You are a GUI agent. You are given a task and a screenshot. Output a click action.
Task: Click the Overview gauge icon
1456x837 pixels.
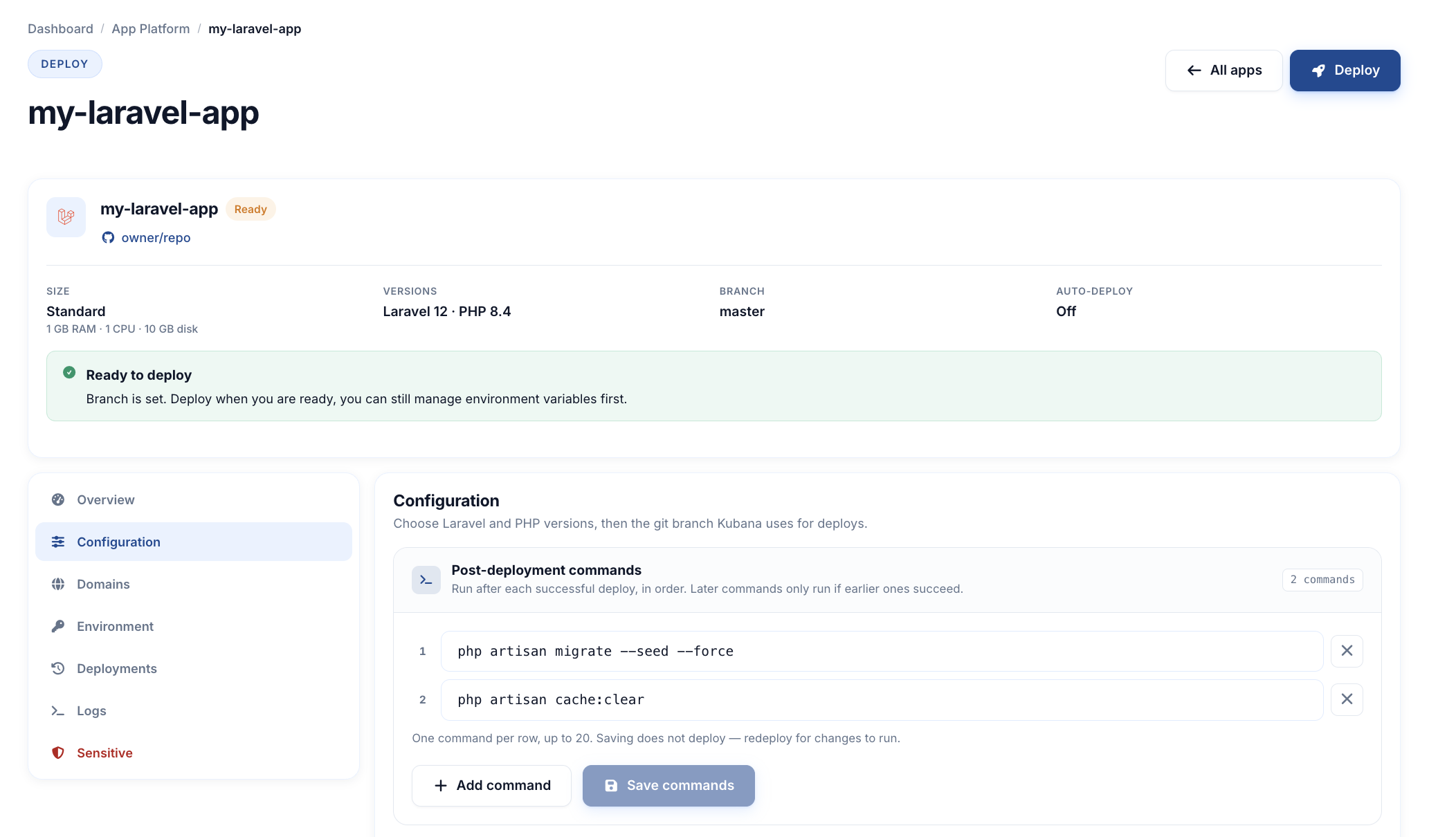(x=58, y=499)
